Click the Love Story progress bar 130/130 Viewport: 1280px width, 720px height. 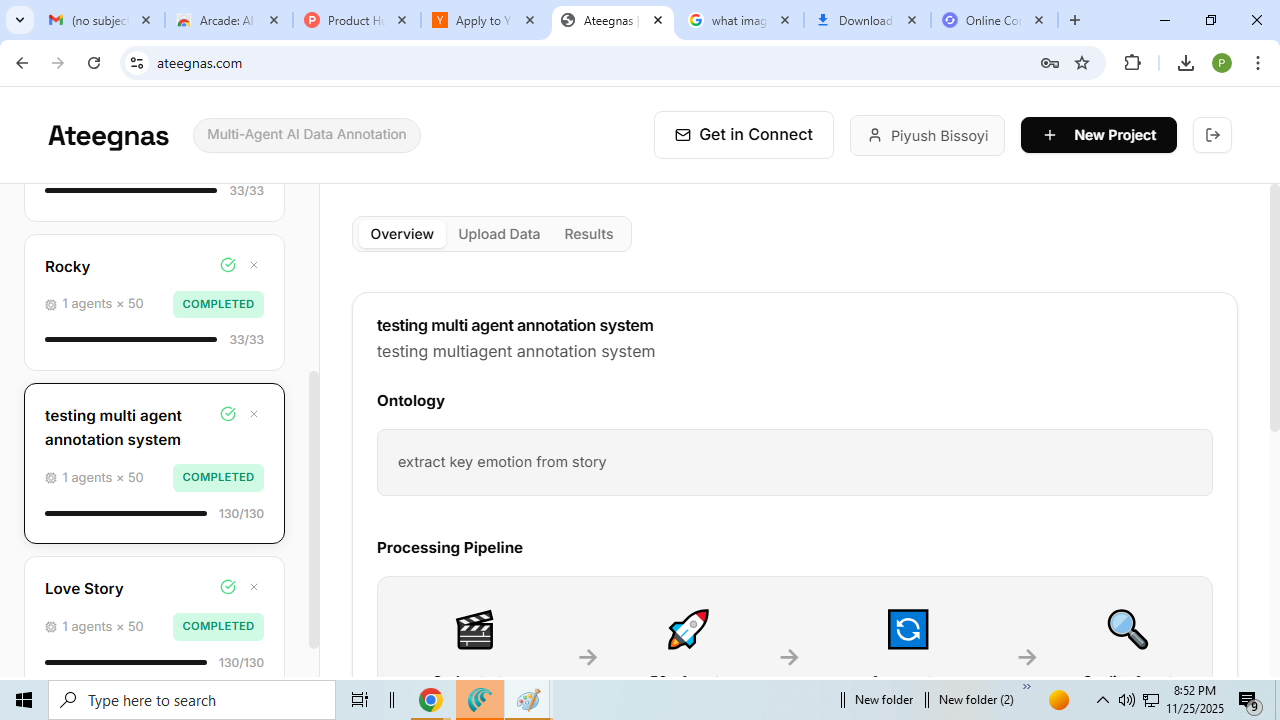tap(126, 662)
